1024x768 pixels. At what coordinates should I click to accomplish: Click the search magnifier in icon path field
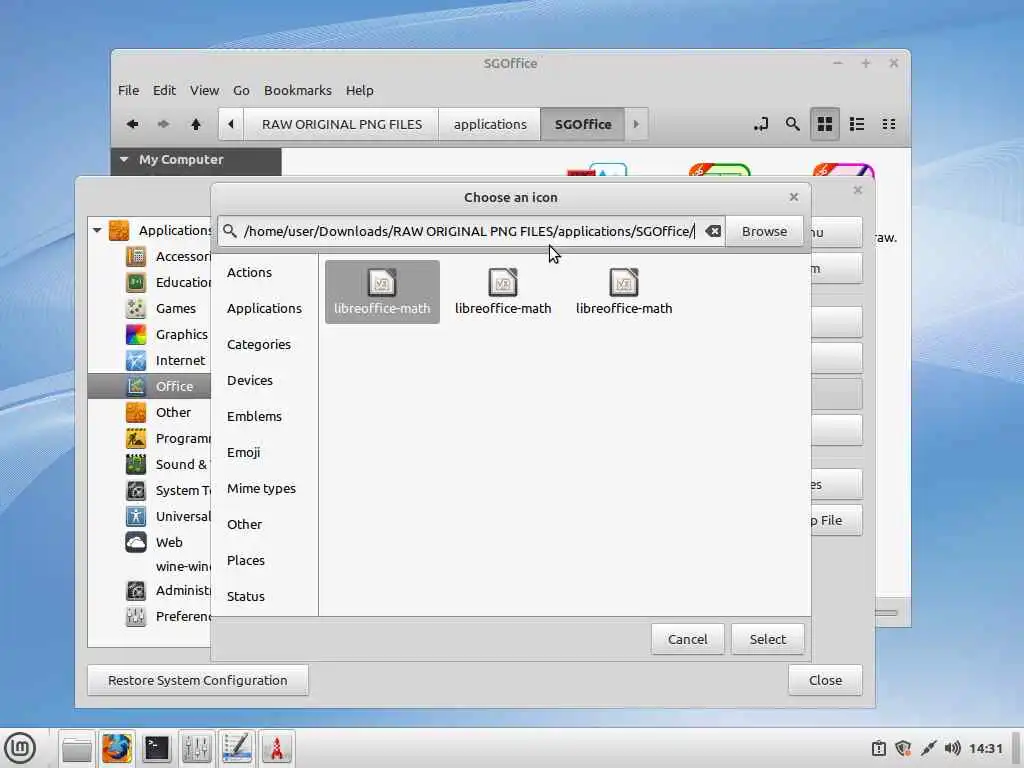[229, 231]
